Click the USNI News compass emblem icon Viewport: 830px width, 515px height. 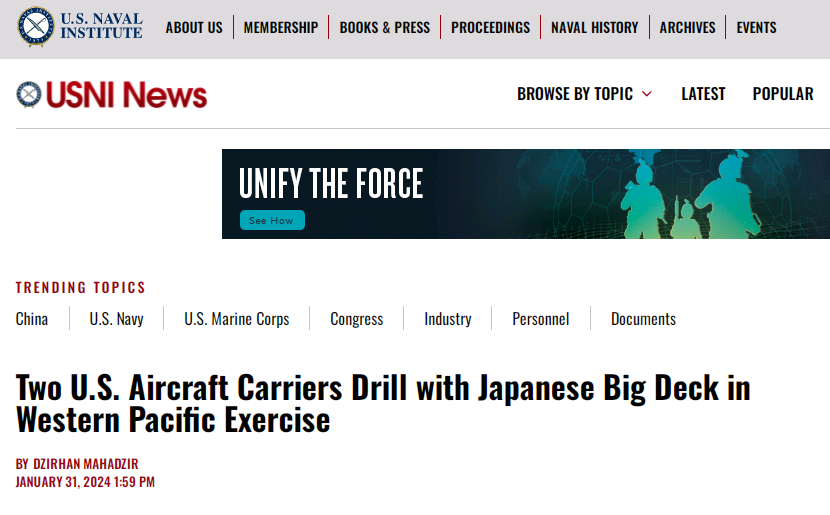pyautogui.click(x=28, y=95)
